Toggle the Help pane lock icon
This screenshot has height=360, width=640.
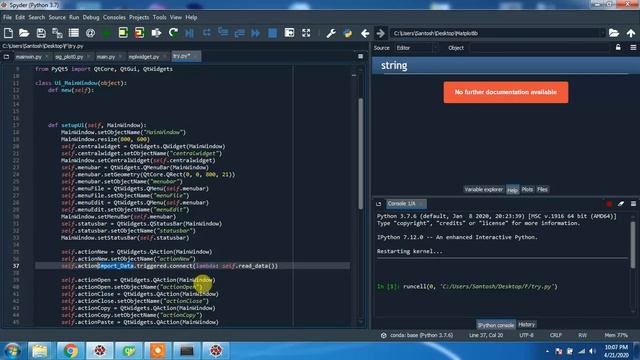[618, 48]
